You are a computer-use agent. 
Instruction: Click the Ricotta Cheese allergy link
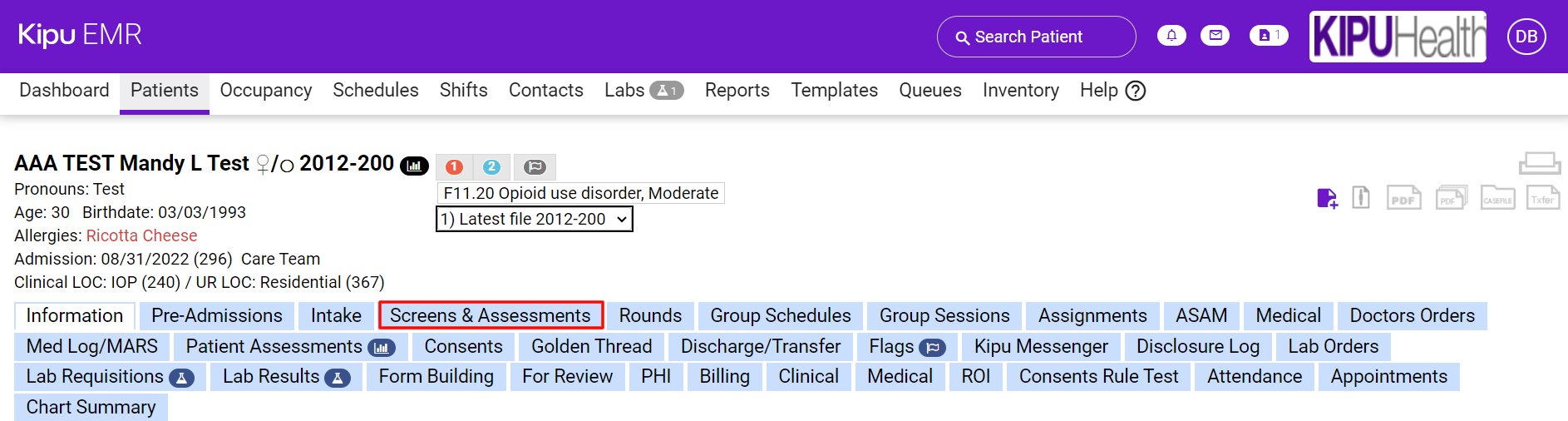pos(141,235)
